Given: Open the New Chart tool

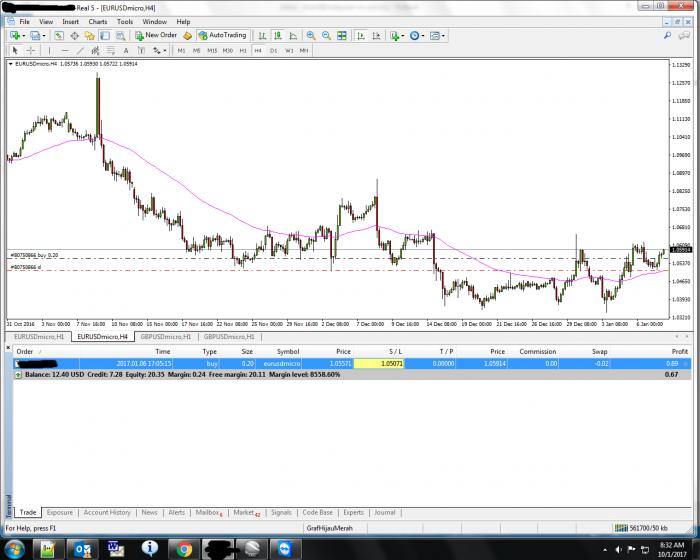Looking at the screenshot, I should (15, 35).
